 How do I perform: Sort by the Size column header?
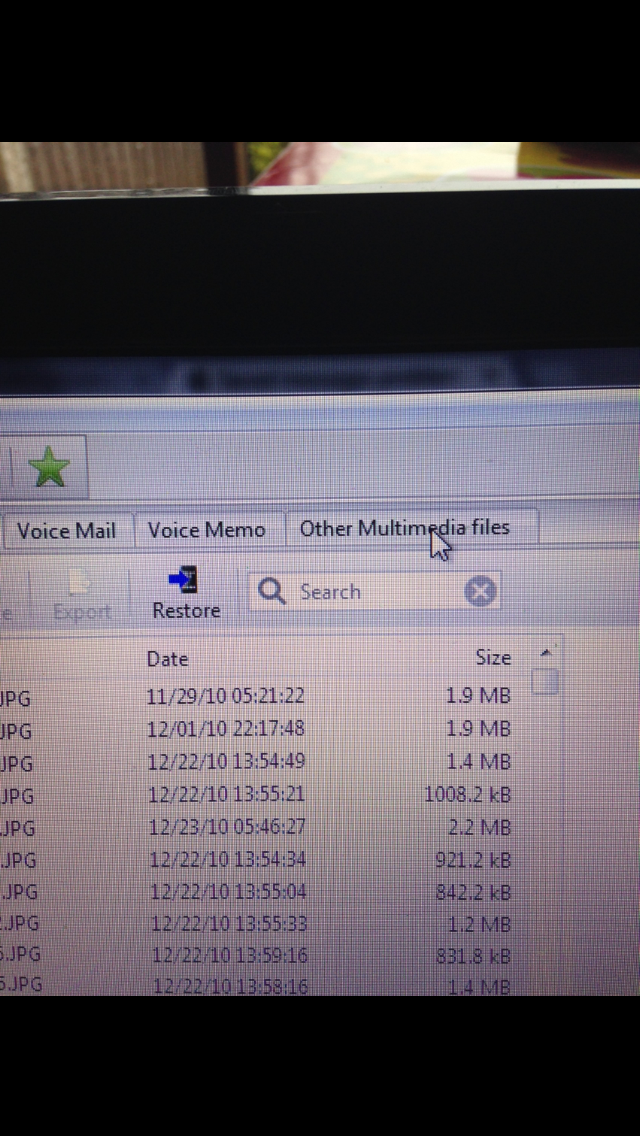coord(493,657)
